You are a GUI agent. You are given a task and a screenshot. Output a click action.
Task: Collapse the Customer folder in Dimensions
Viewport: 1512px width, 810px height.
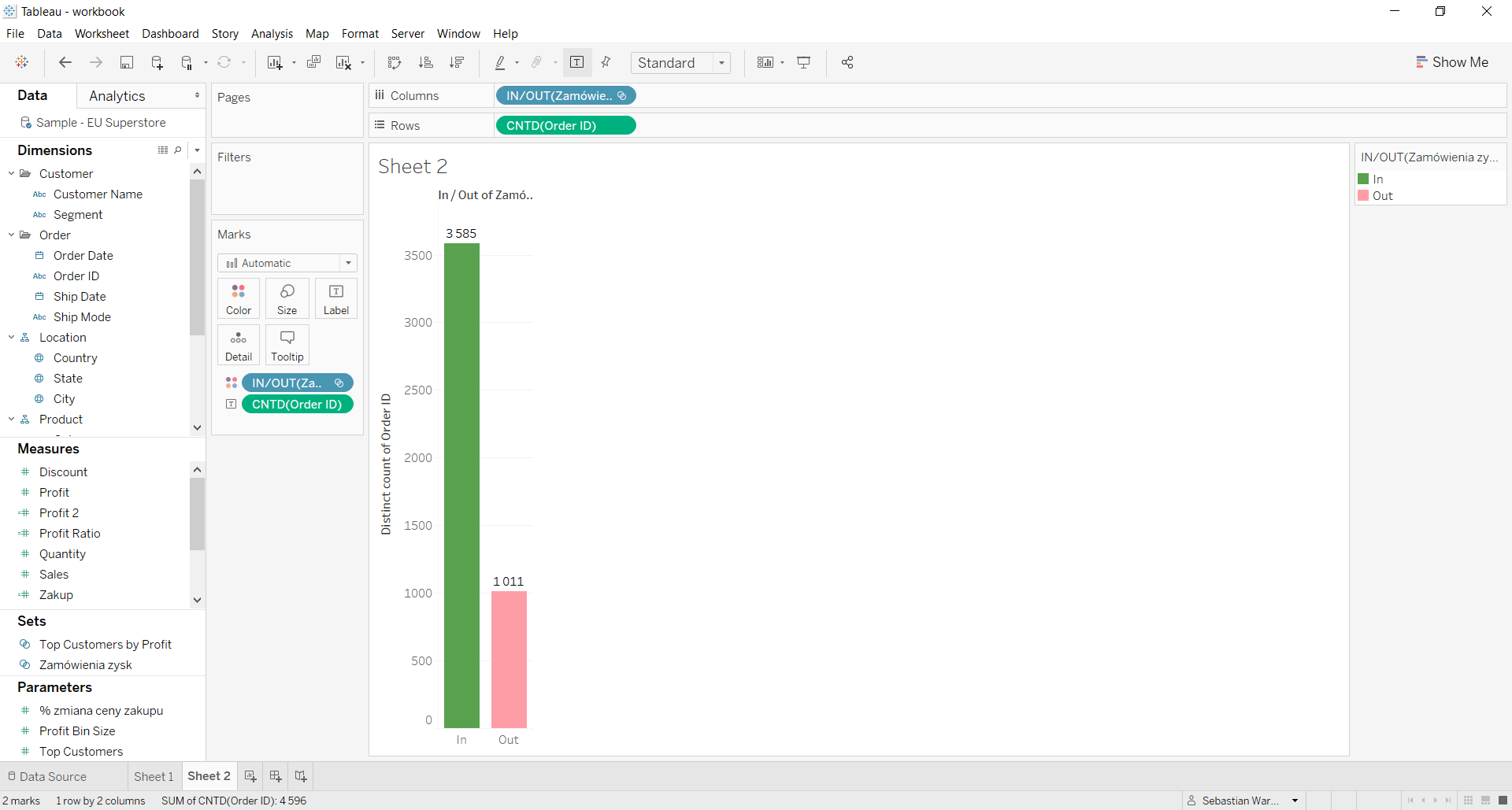pyautogui.click(x=12, y=173)
